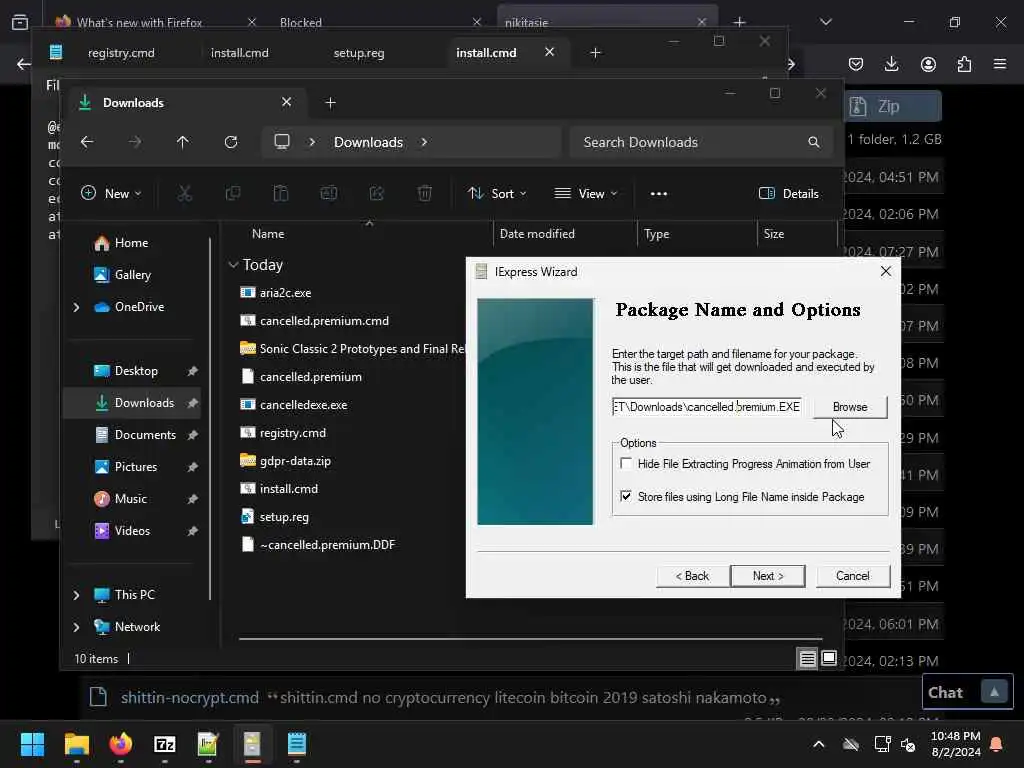The width and height of the screenshot is (1024, 768).
Task: Open the Windows Start menu
Action: pyautogui.click(x=32, y=744)
